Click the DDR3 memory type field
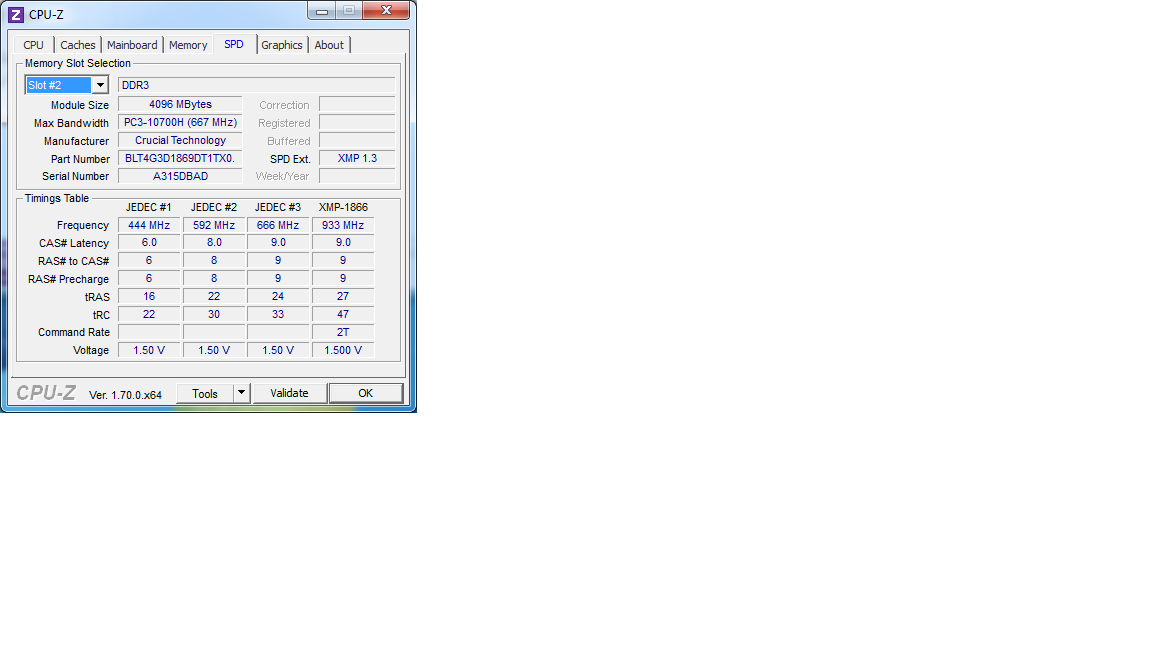1152x648 pixels. point(256,85)
